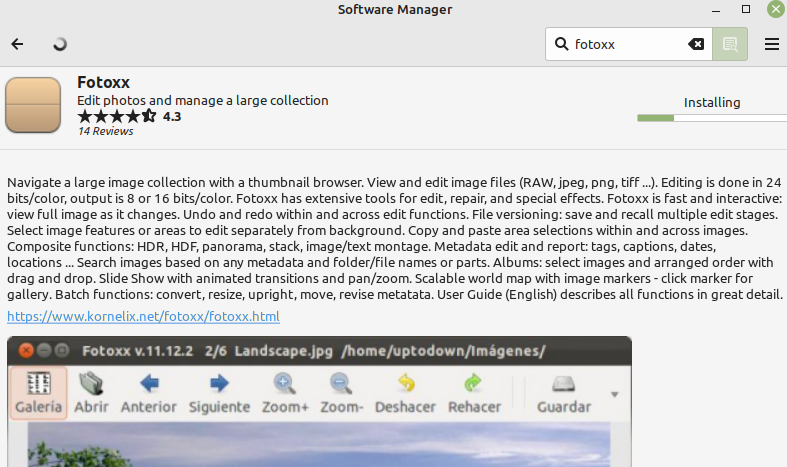Viewport: 787px width, 467px height.
Task: Click the toolbar overflow arrow in screenshot
Action: (614, 394)
